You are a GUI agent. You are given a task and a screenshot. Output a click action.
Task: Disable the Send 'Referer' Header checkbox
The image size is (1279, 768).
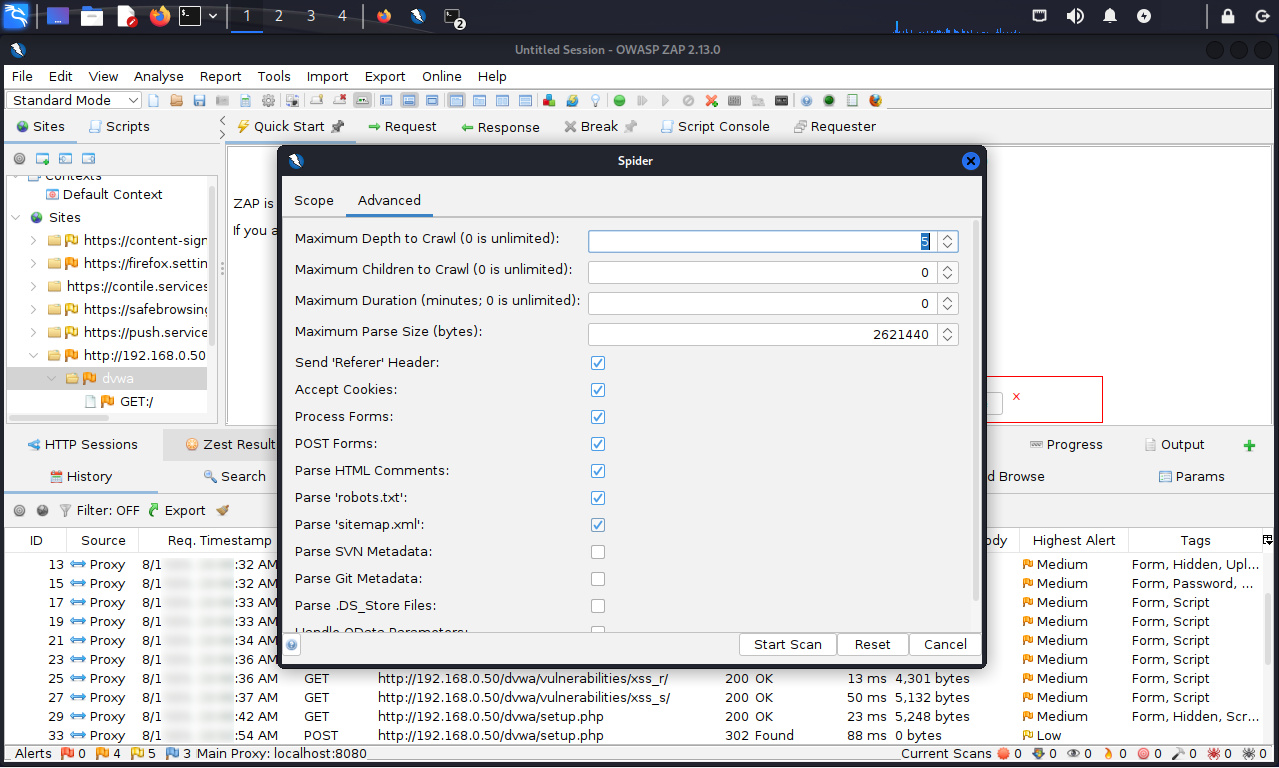click(598, 363)
